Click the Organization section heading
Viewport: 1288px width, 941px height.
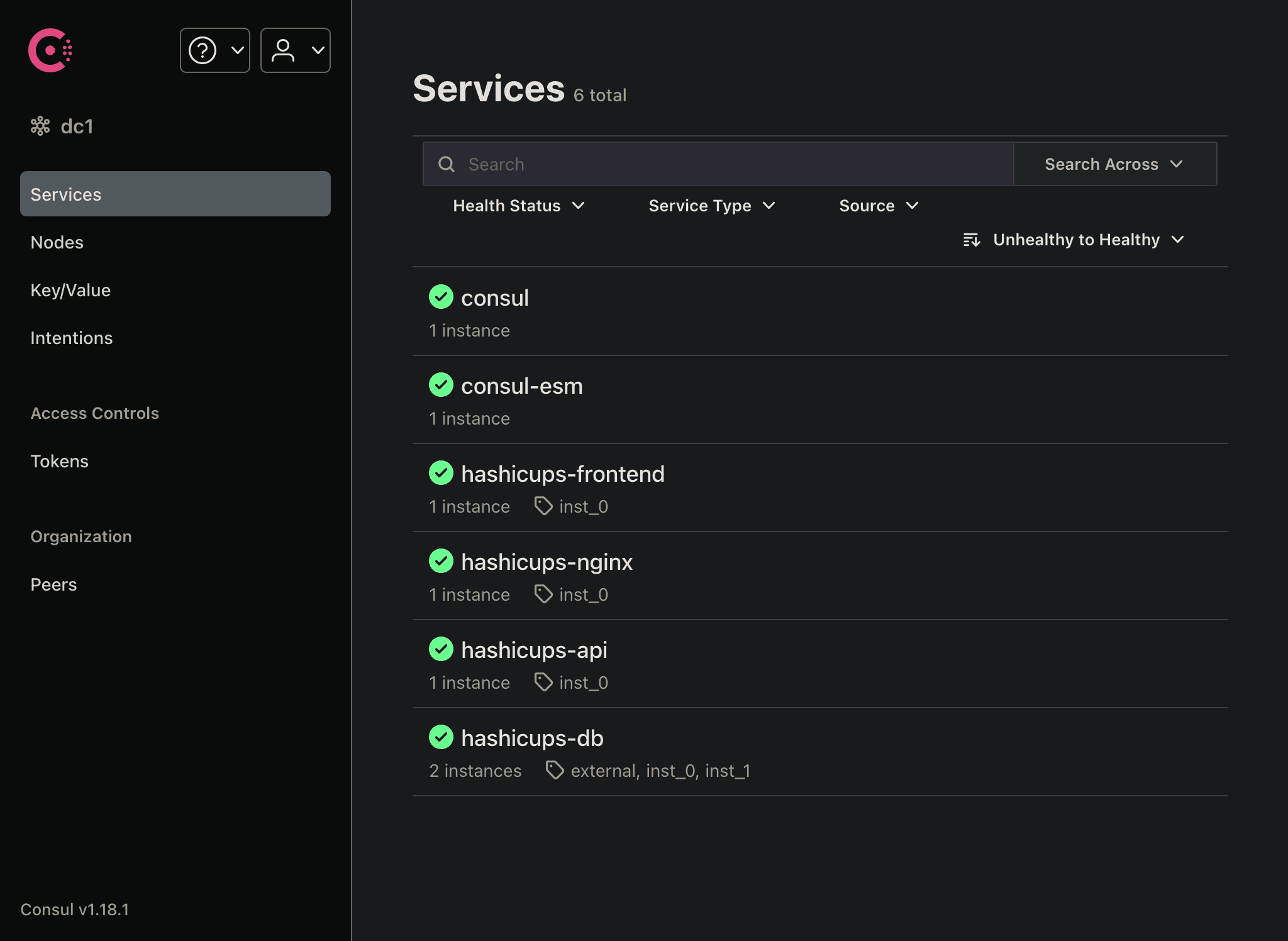[x=81, y=537]
